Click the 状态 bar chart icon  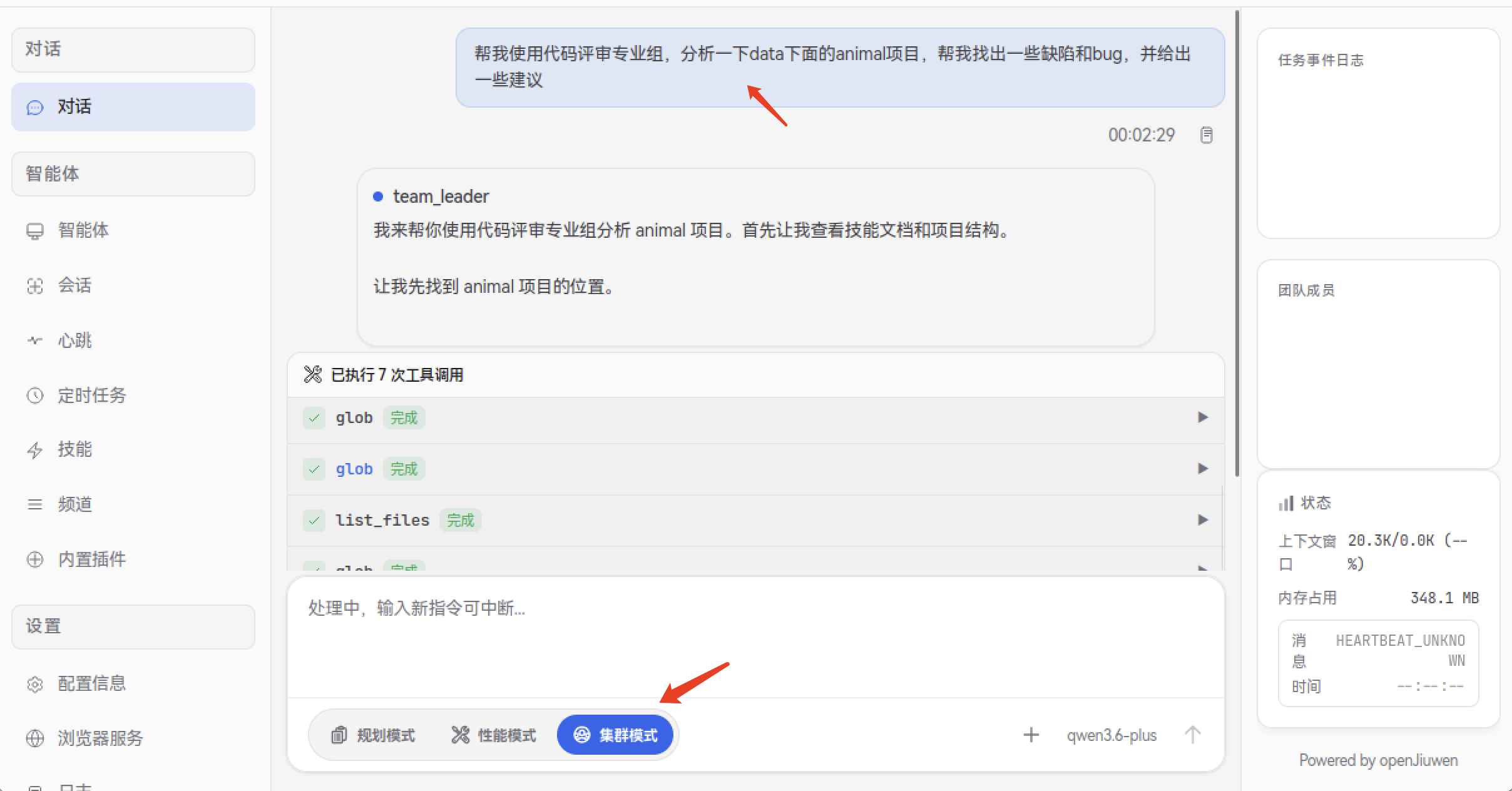[x=1286, y=503]
